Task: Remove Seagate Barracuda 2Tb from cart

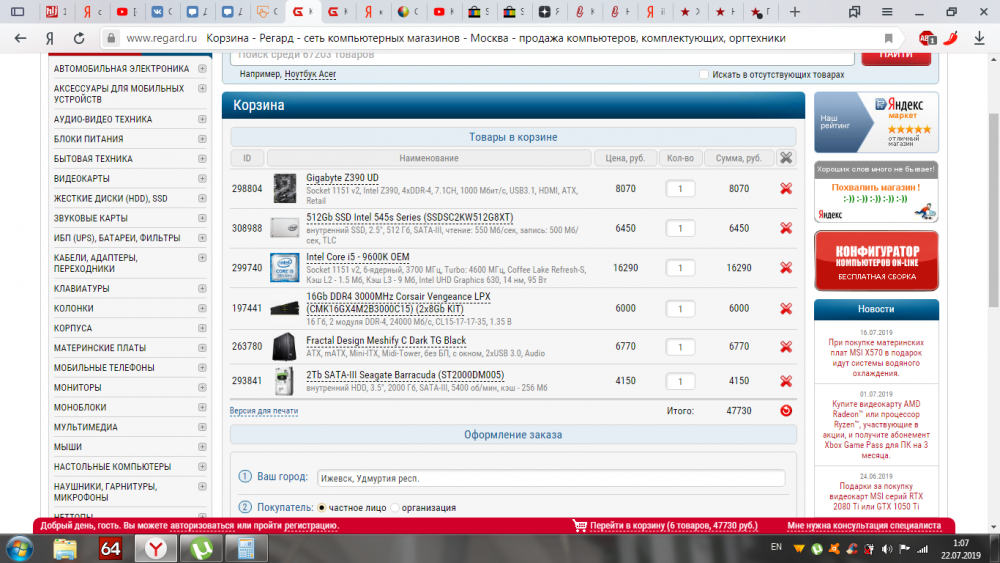Action: pos(786,381)
